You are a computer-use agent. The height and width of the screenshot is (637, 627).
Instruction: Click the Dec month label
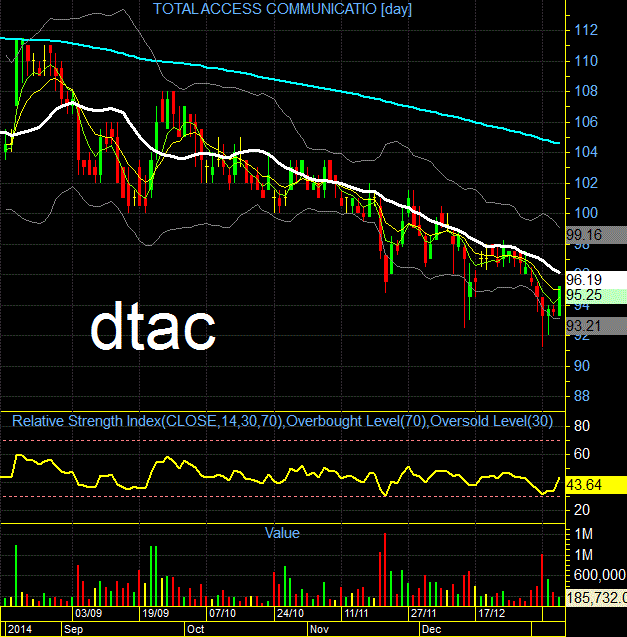(432, 629)
